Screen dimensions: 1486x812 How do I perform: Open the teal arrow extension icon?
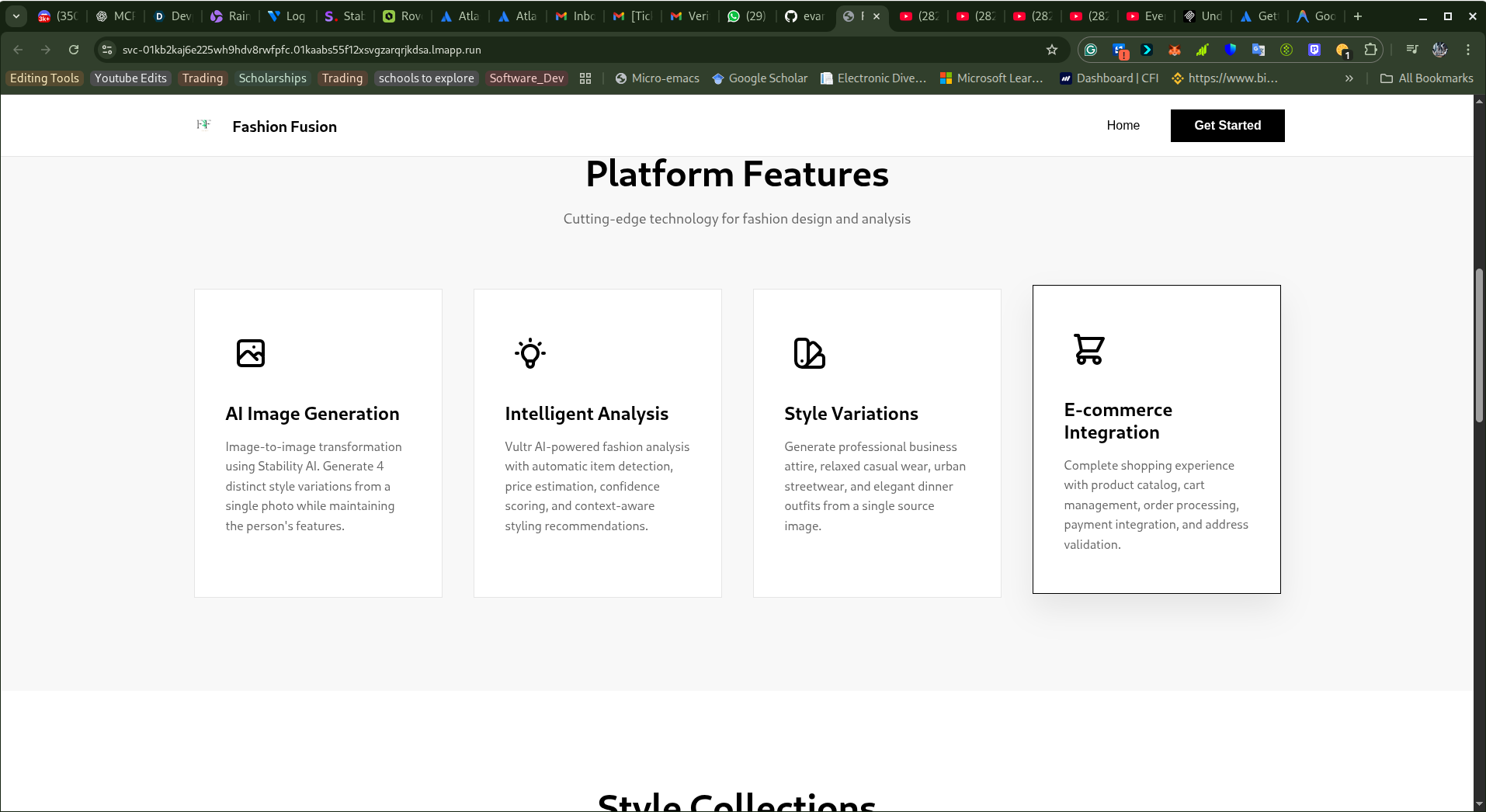pos(1147,50)
